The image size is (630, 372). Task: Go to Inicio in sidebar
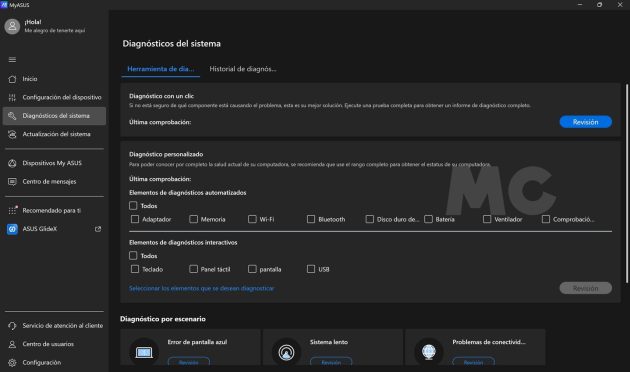pyautogui.click(x=54, y=79)
